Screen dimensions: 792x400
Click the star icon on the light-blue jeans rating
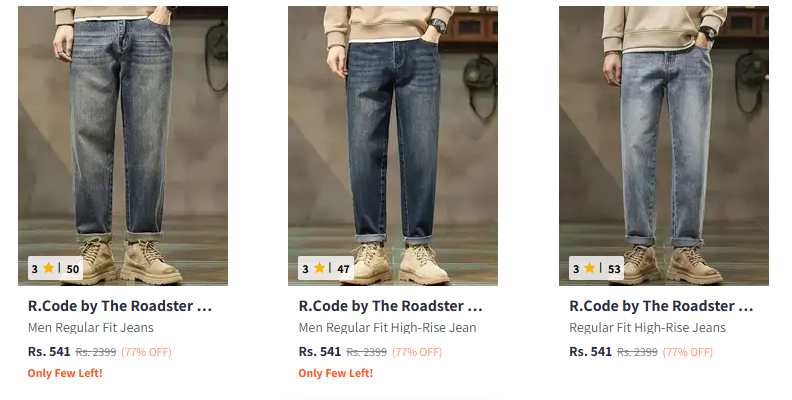(589, 268)
